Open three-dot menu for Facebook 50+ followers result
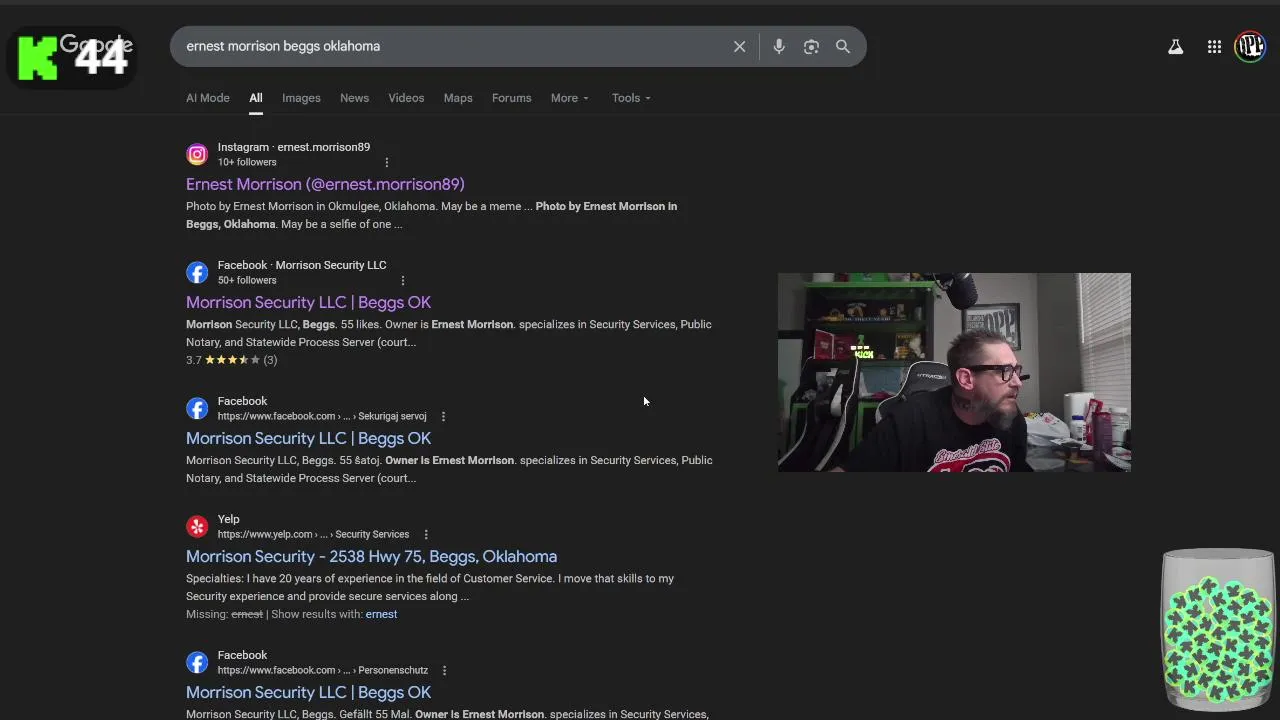Image resolution: width=1280 pixels, height=720 pixels. tap(403, 280)
